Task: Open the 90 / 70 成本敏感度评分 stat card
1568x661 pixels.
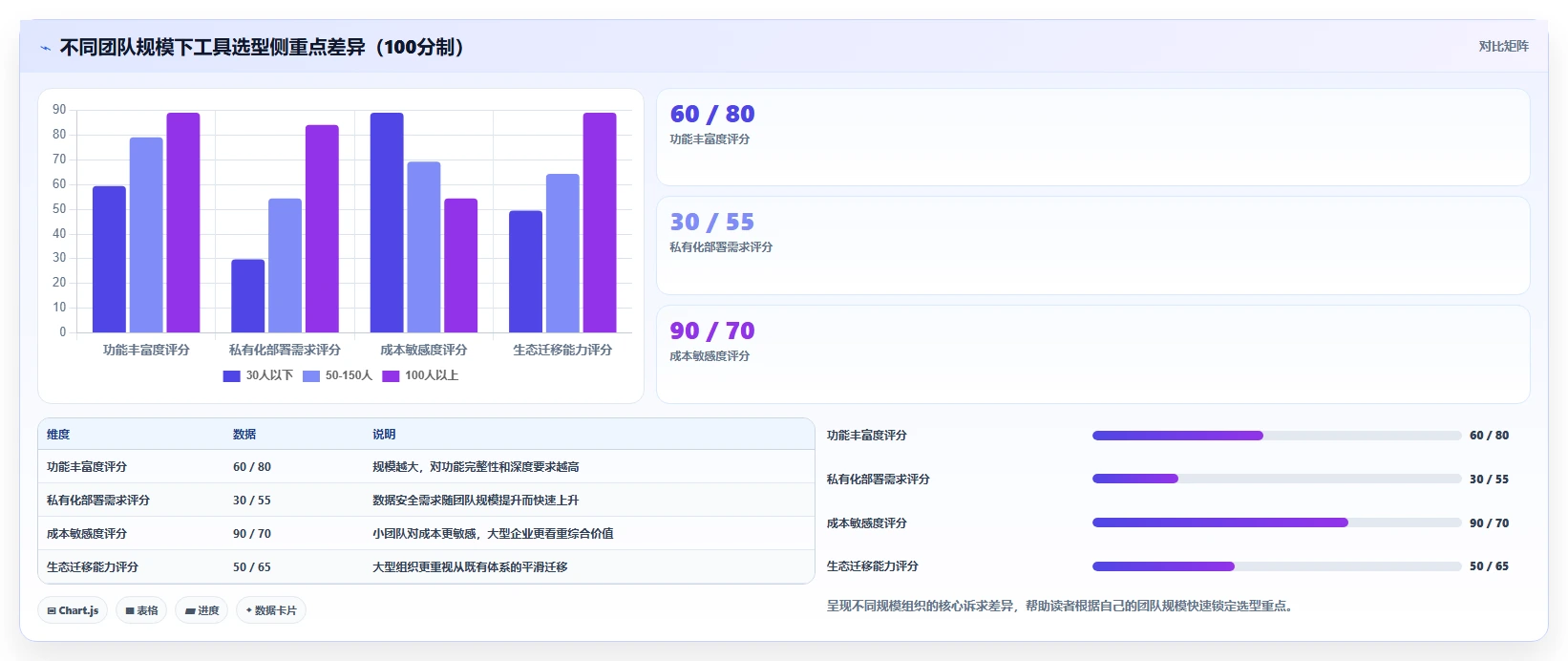Action: (1093, 354)
